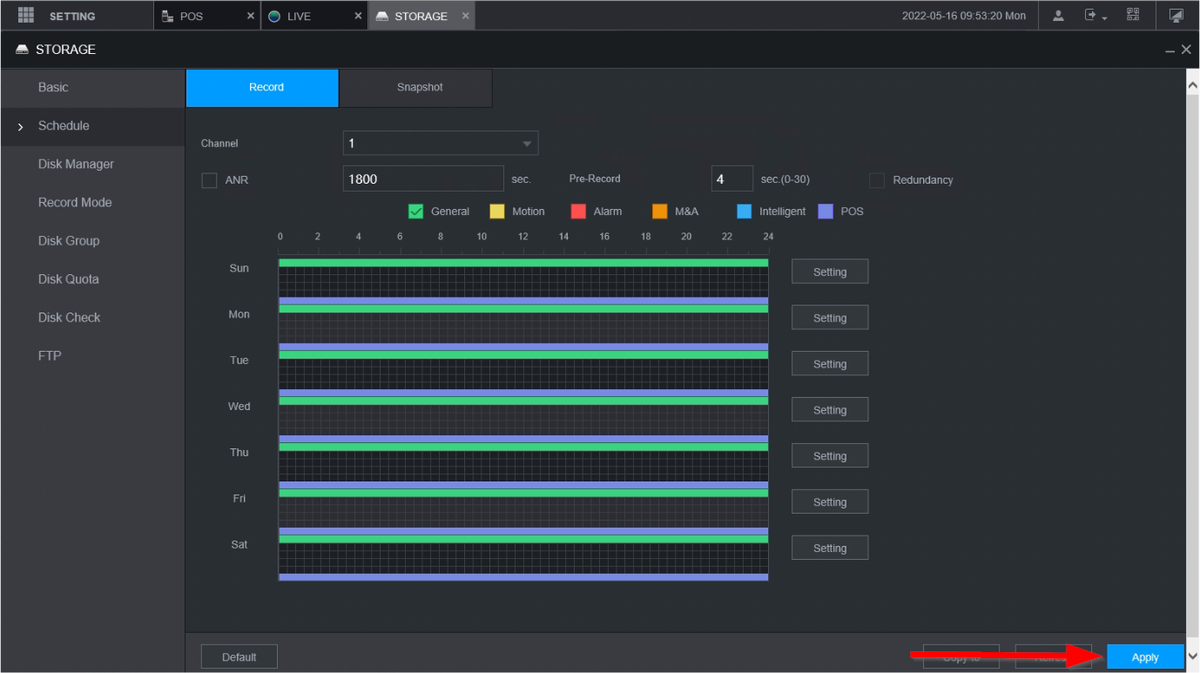1200x673 pixels.
Task: Open the main menu grid icon
Action: pos(26,16)
